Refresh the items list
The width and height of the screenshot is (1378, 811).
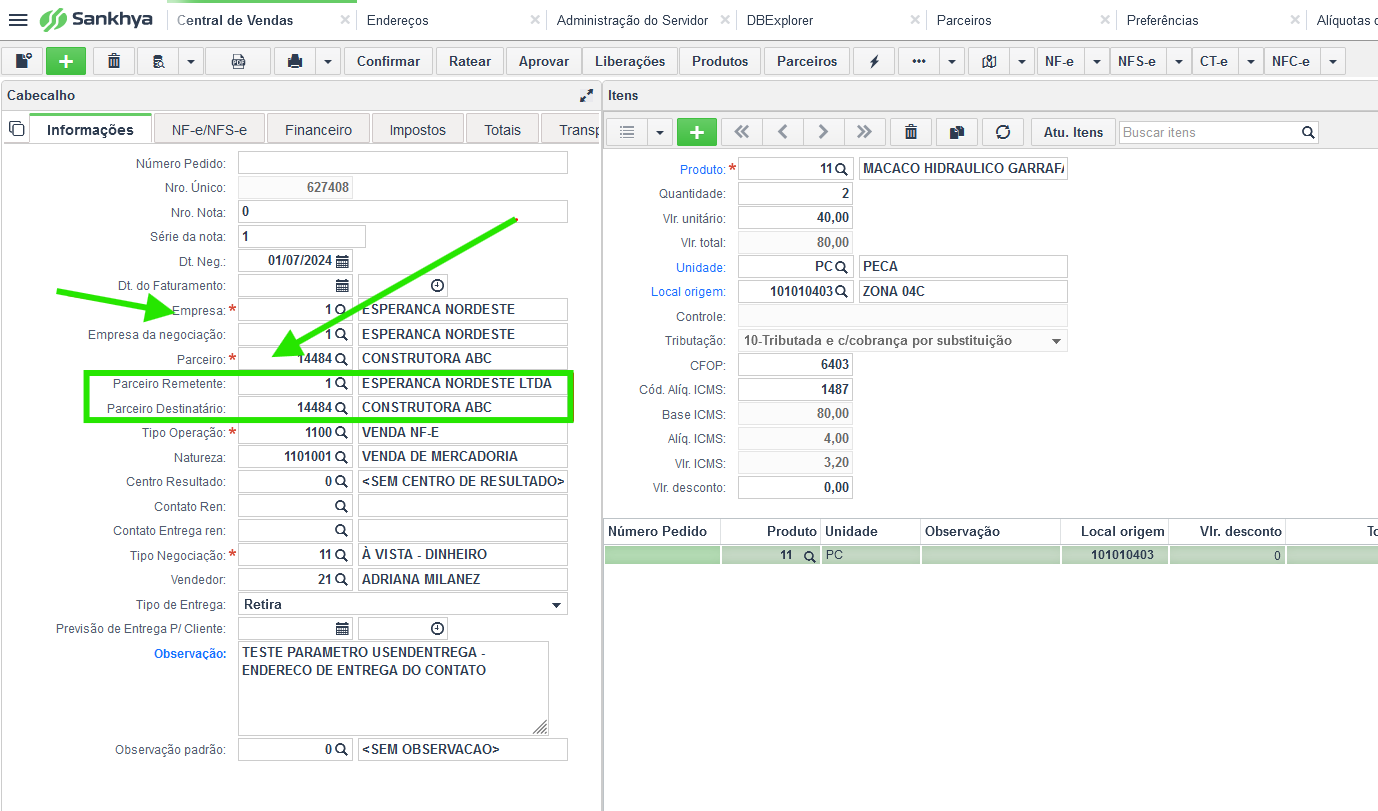(x=1003, y=132)
